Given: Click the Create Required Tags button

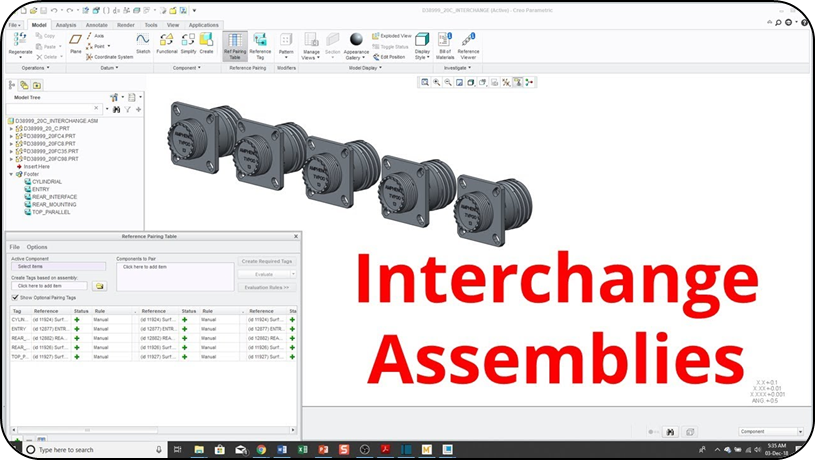Looking at the screenshot, I should pyautogui.click(x=267, y=261).
